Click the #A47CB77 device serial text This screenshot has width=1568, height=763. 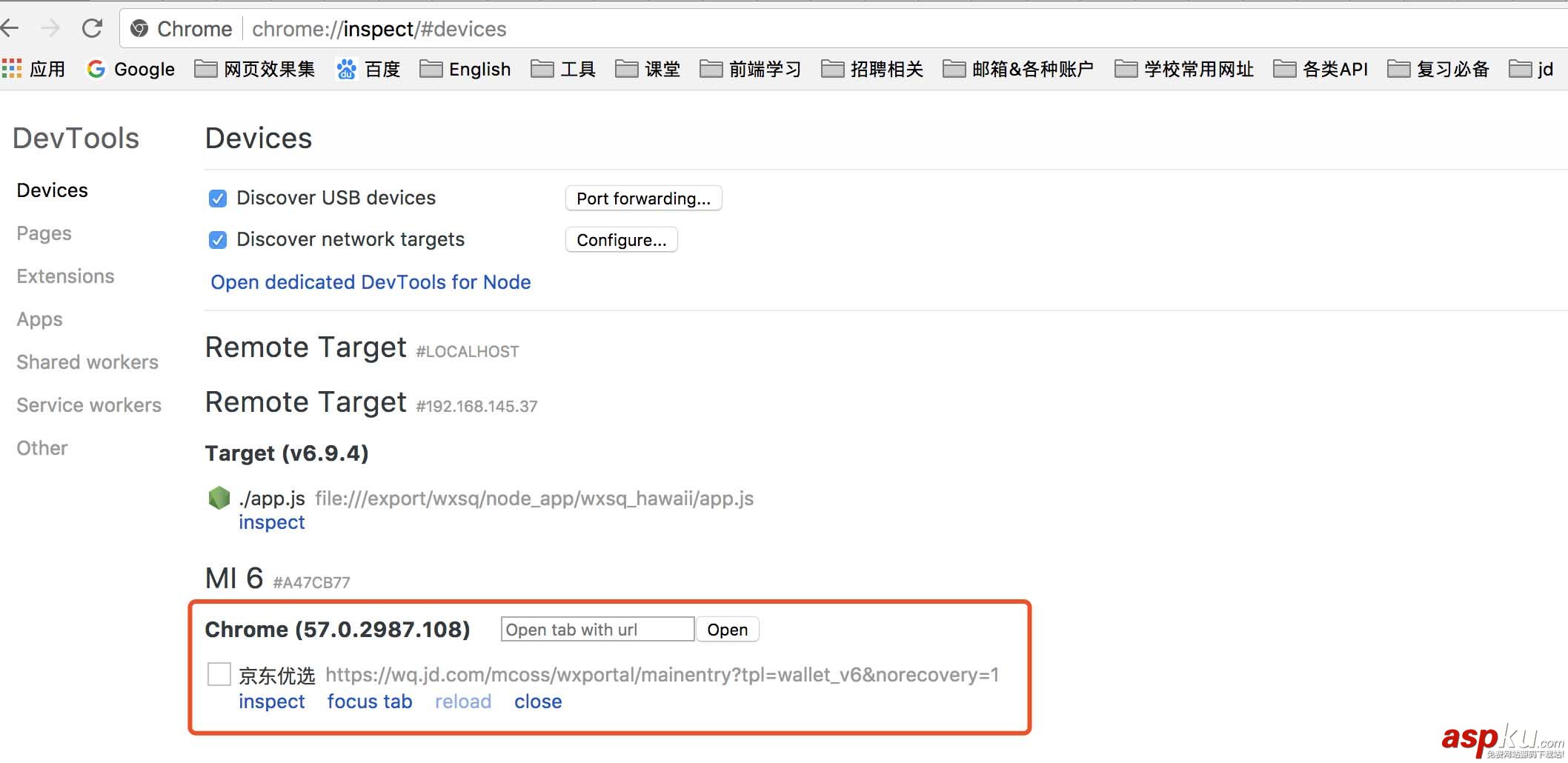(x=311, y=583)
